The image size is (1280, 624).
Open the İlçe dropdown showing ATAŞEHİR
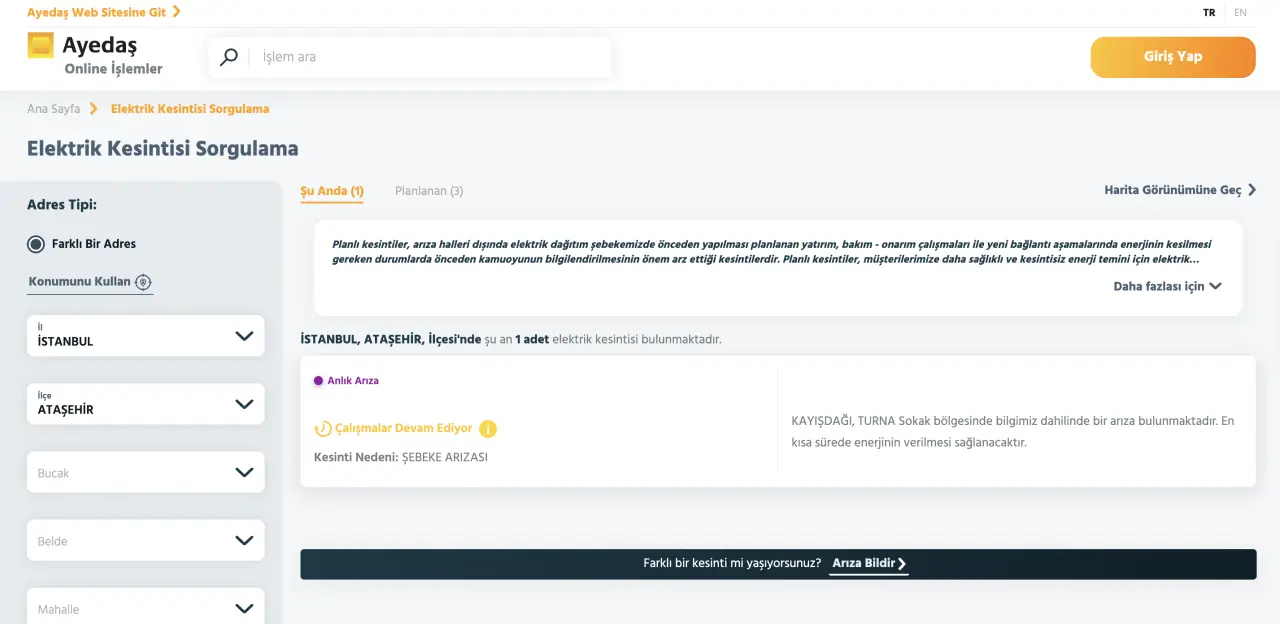coord(146,404)
